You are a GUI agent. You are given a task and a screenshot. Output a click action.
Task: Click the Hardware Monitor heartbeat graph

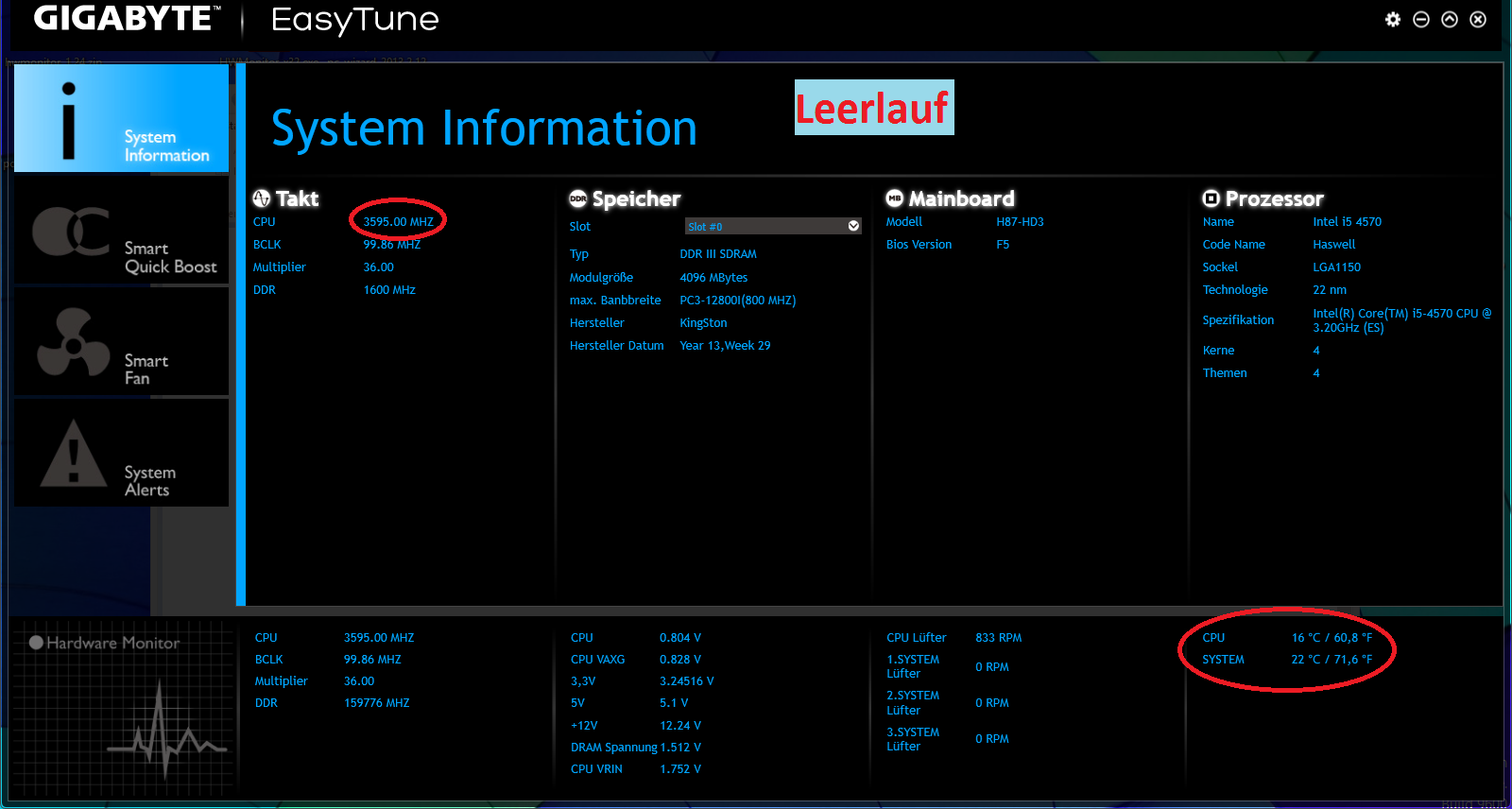point(166,728)
